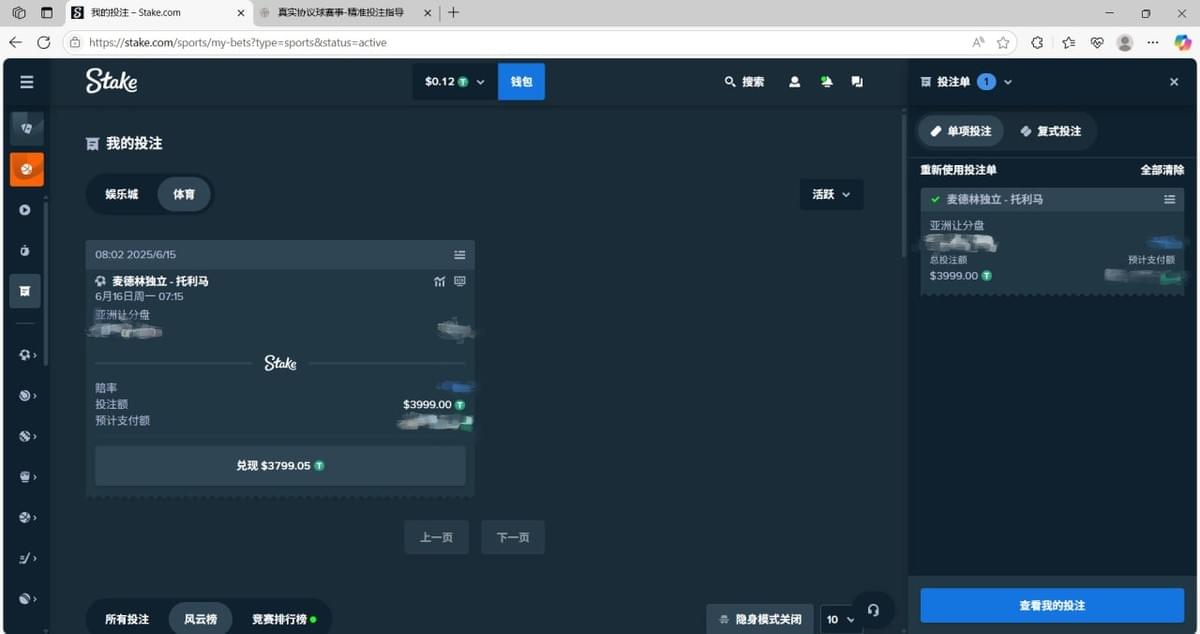
Task: Open the Copilot icon in the browser toolbar
Action: pyautogui.click(x=1182, y=42)
